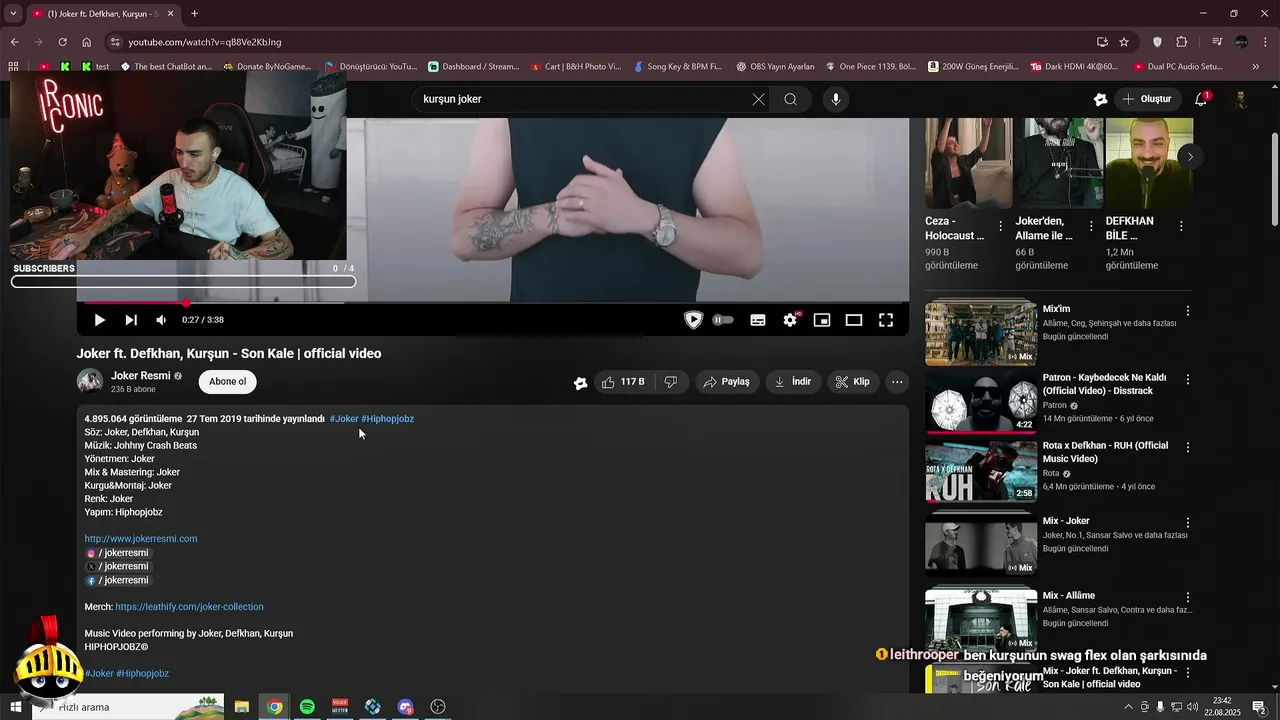Screen dimensions: 1280x720
Task: Open the #Joker hashtag in description header
Action: pos(344,419)
